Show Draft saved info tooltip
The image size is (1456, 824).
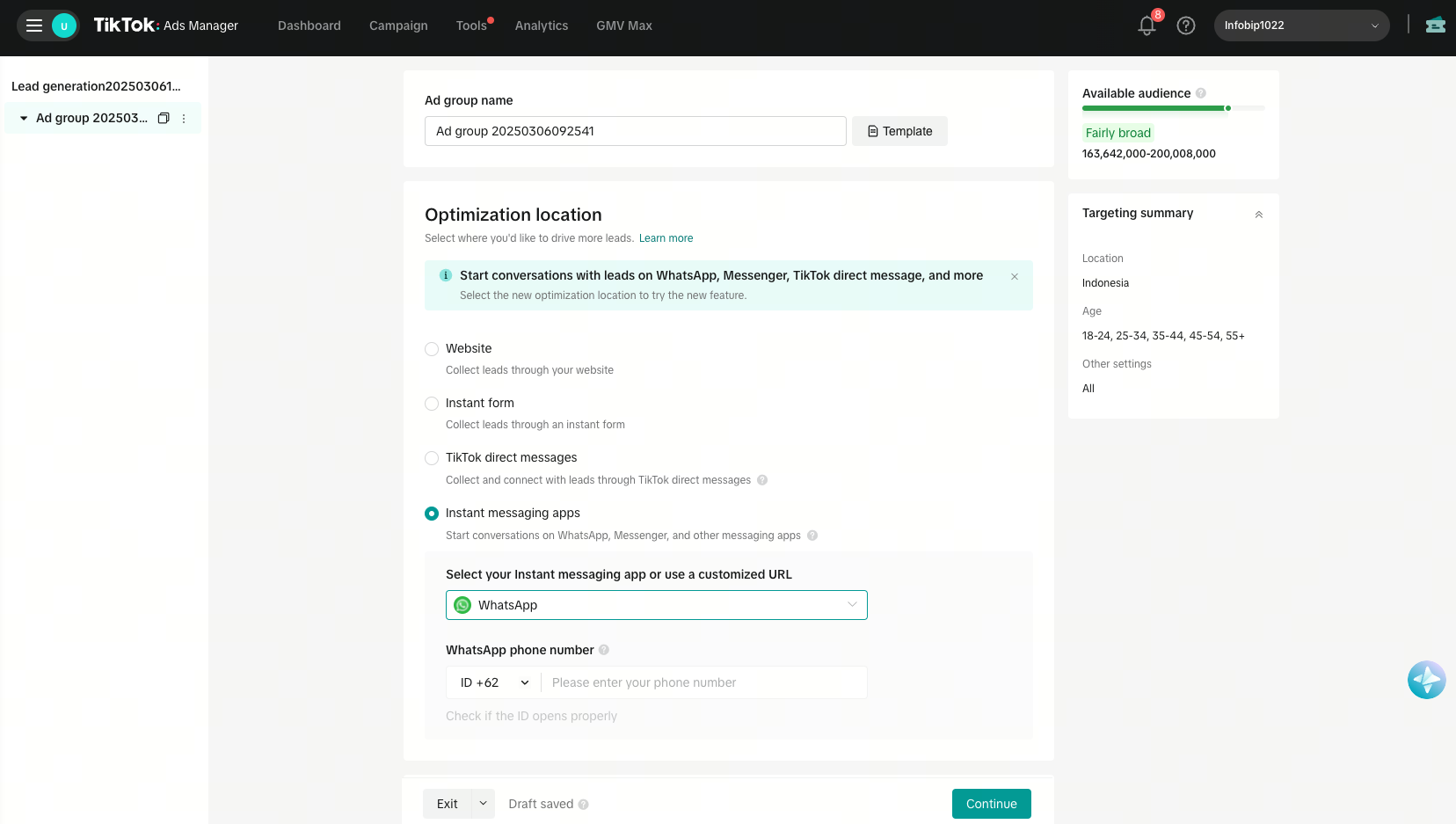click(584, 805)
